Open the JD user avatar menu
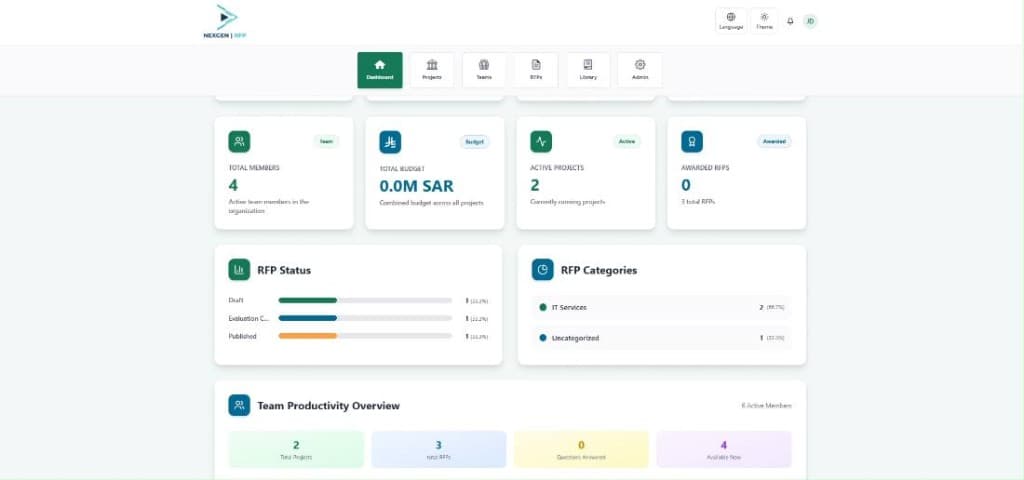 (810, 22)
